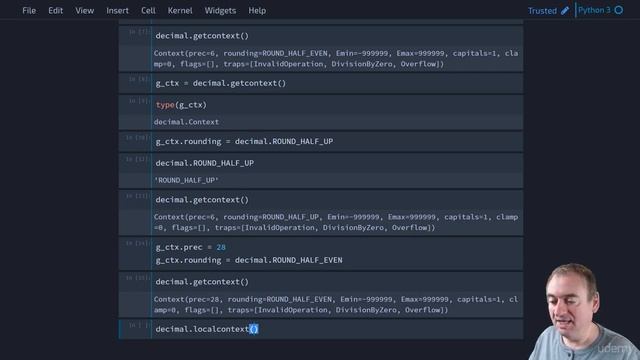The image size is (640, 360).
Task: Open the File menu
Action: coord(29,11)
